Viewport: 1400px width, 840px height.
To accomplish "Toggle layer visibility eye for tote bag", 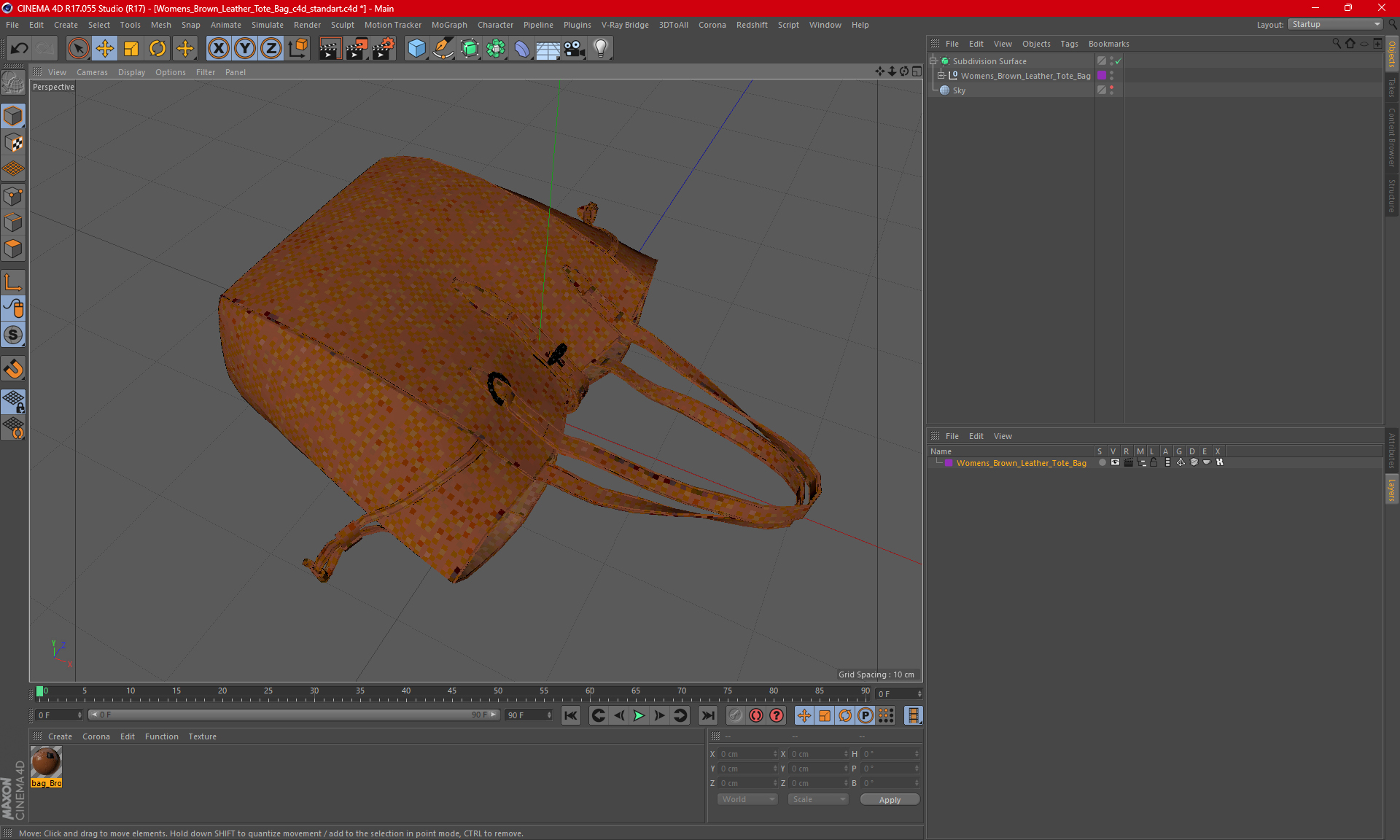I will (1115, 462).
